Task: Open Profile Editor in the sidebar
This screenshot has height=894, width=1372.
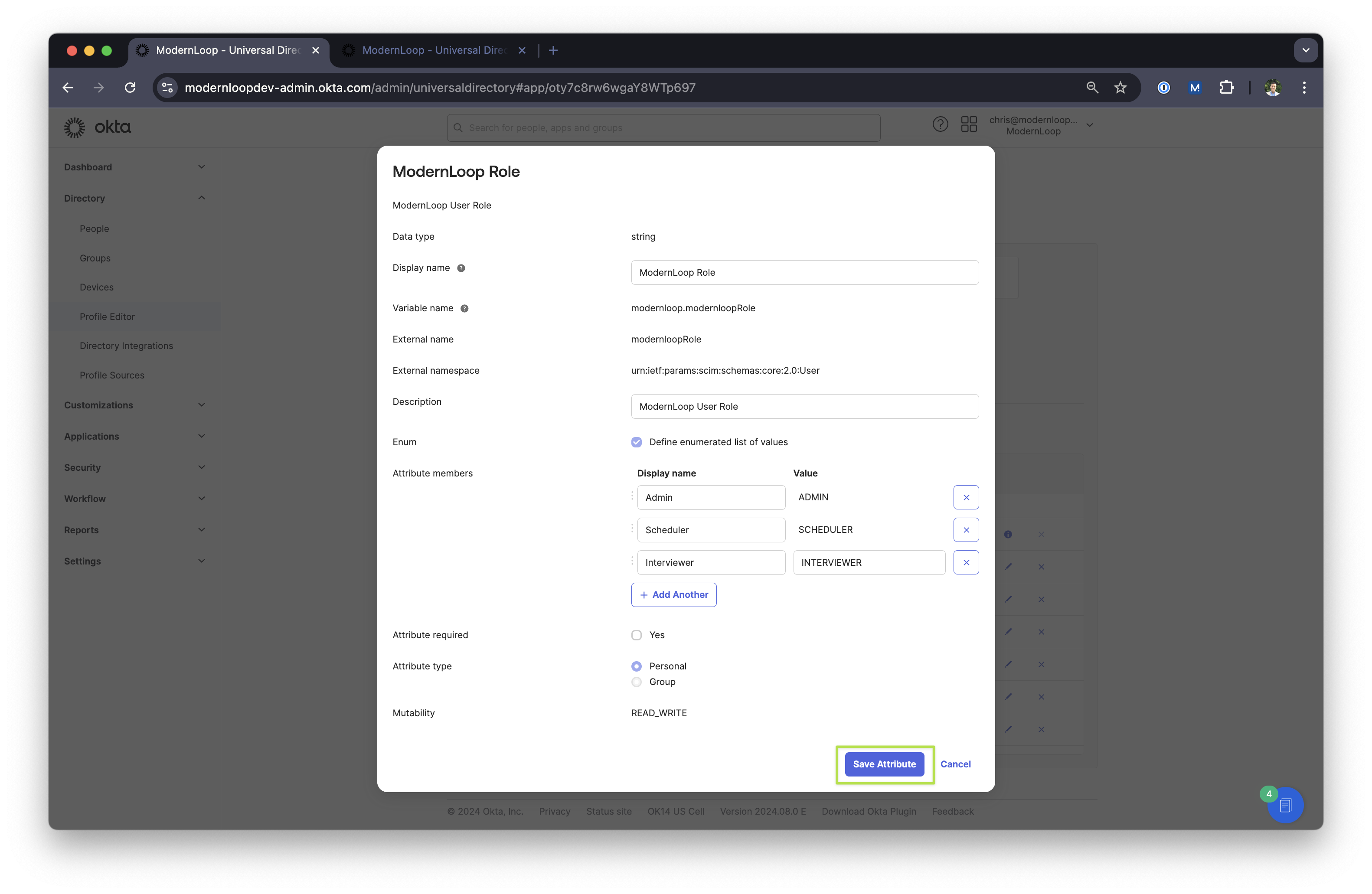Action: (107, 316)
